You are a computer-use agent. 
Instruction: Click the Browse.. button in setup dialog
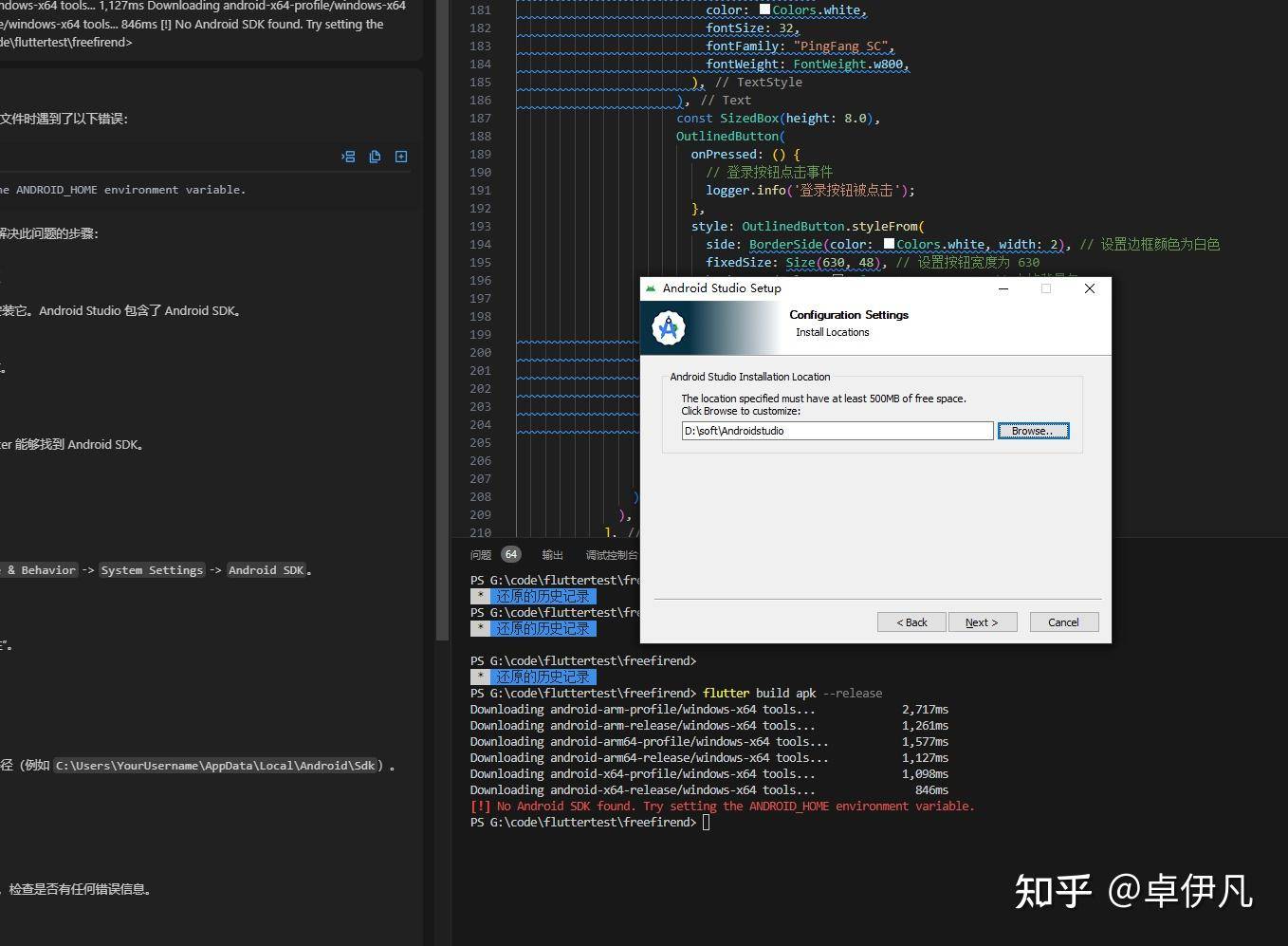pos(1033,431)
